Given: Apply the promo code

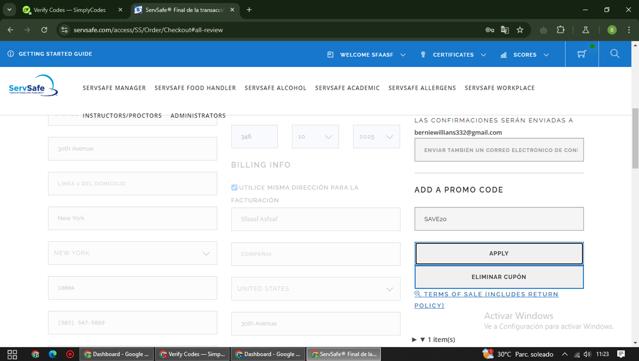Looking at the screenshot, I should 499,253.
